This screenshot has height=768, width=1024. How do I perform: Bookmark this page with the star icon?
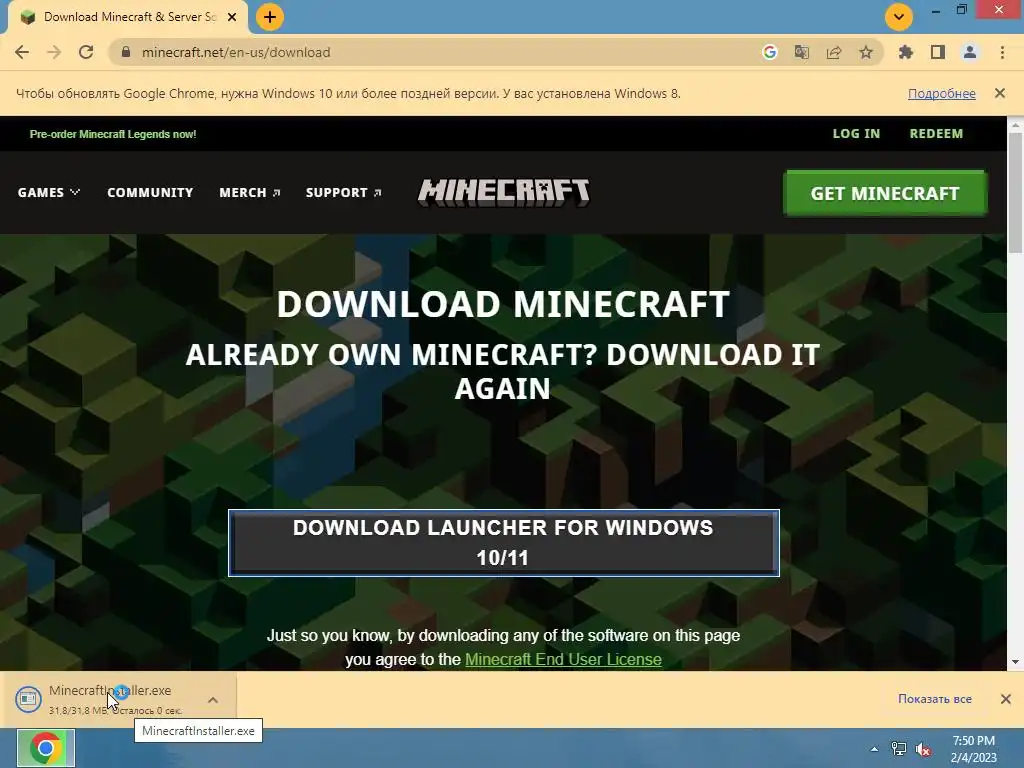point(866,52)
